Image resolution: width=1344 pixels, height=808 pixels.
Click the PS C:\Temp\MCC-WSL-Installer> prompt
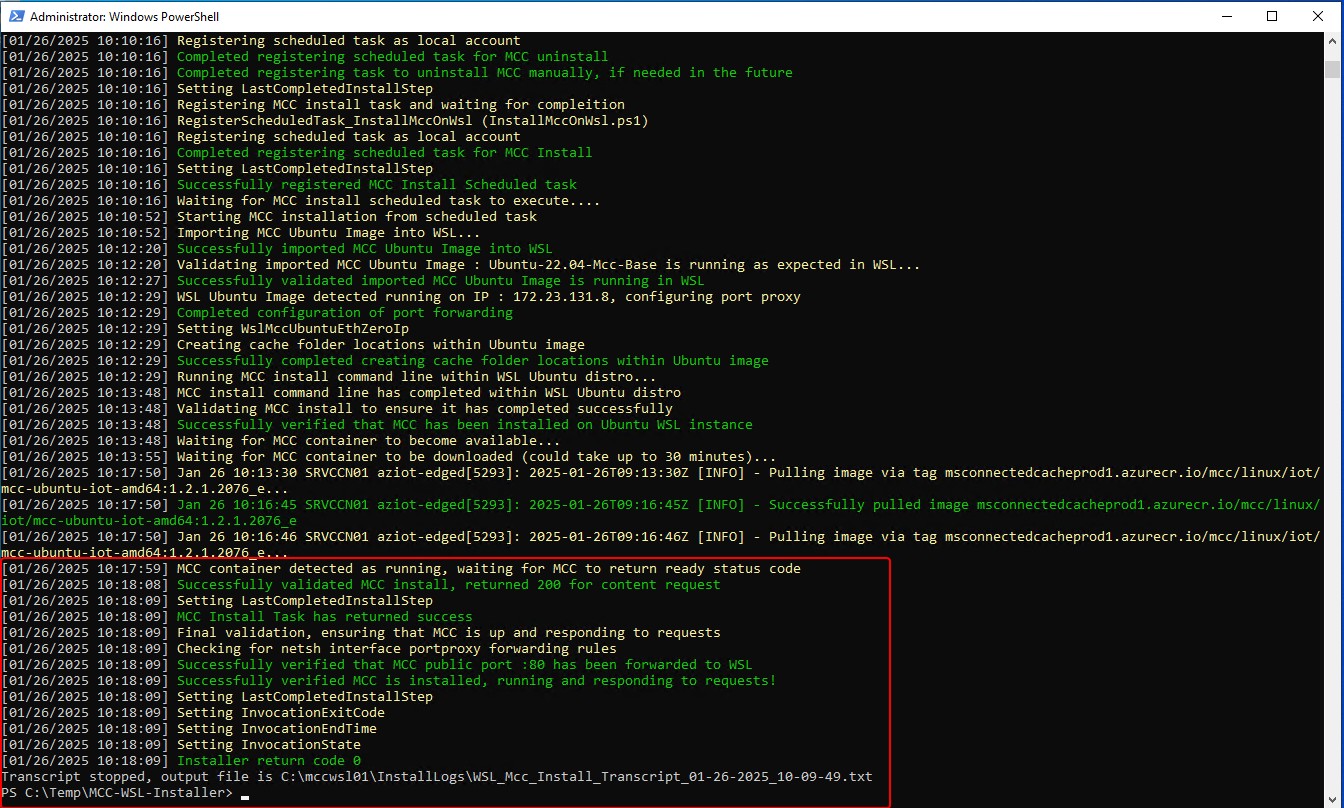tap(117, 793)
